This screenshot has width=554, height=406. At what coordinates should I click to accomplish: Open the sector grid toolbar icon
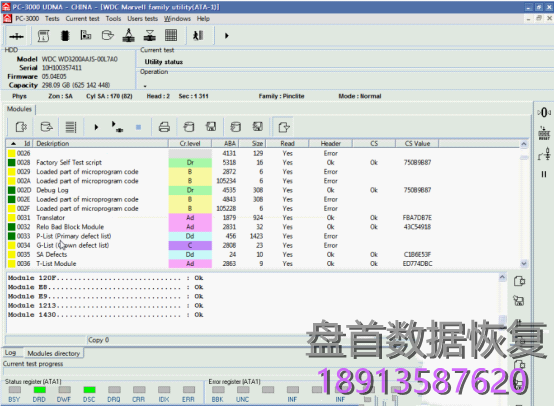[171, 35]
